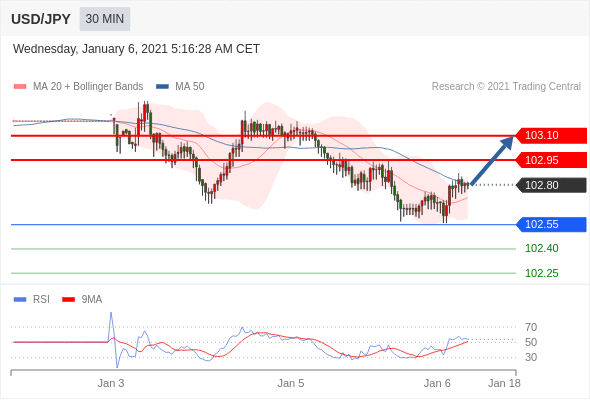Click the 30 MIN timeframe button
The image size is (590, 400).
click(105, 19)
